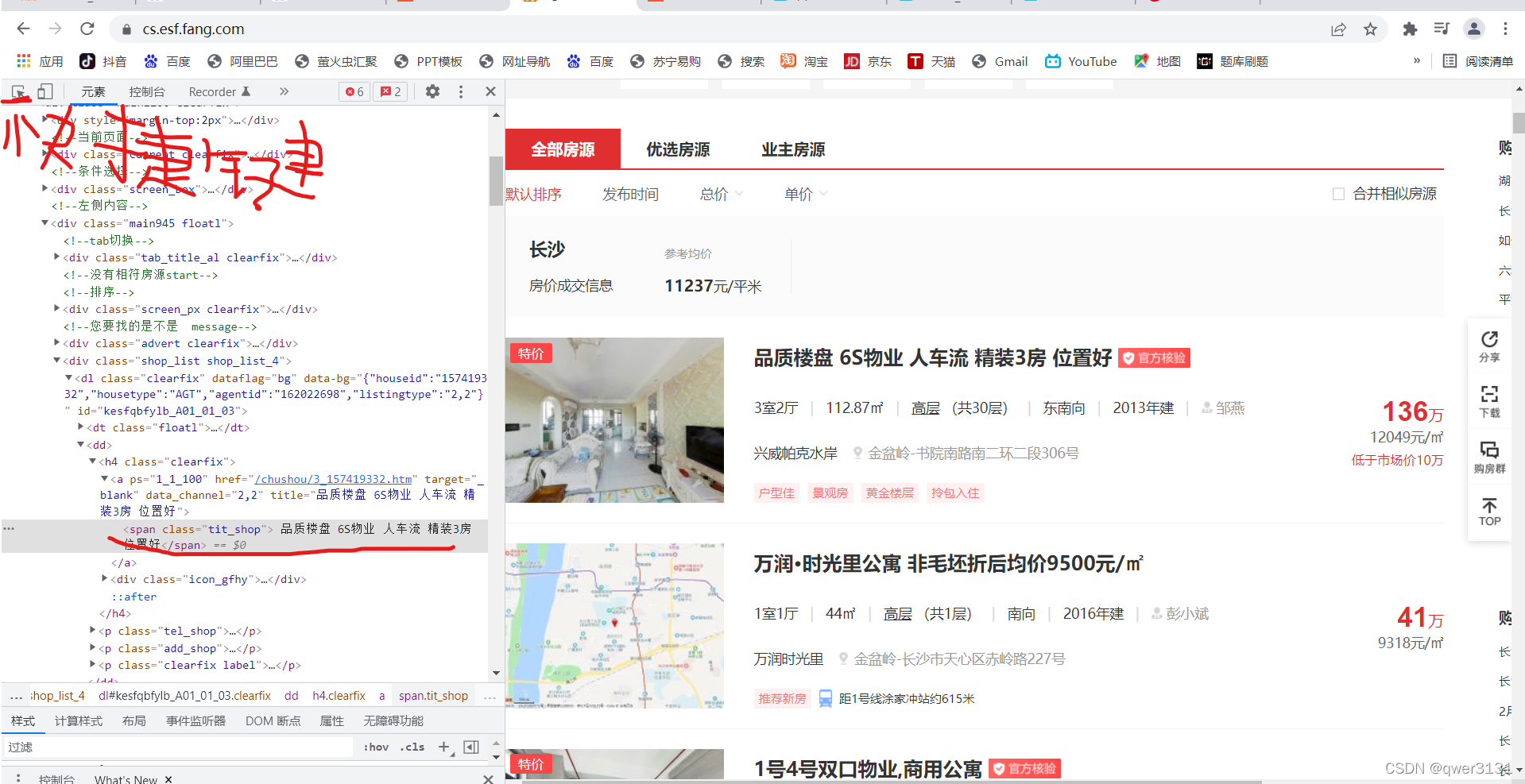Toggle computed styles sidebar icon
Image resolution: width=1525 pixels, height=784 pixels.
pos(471,747)
